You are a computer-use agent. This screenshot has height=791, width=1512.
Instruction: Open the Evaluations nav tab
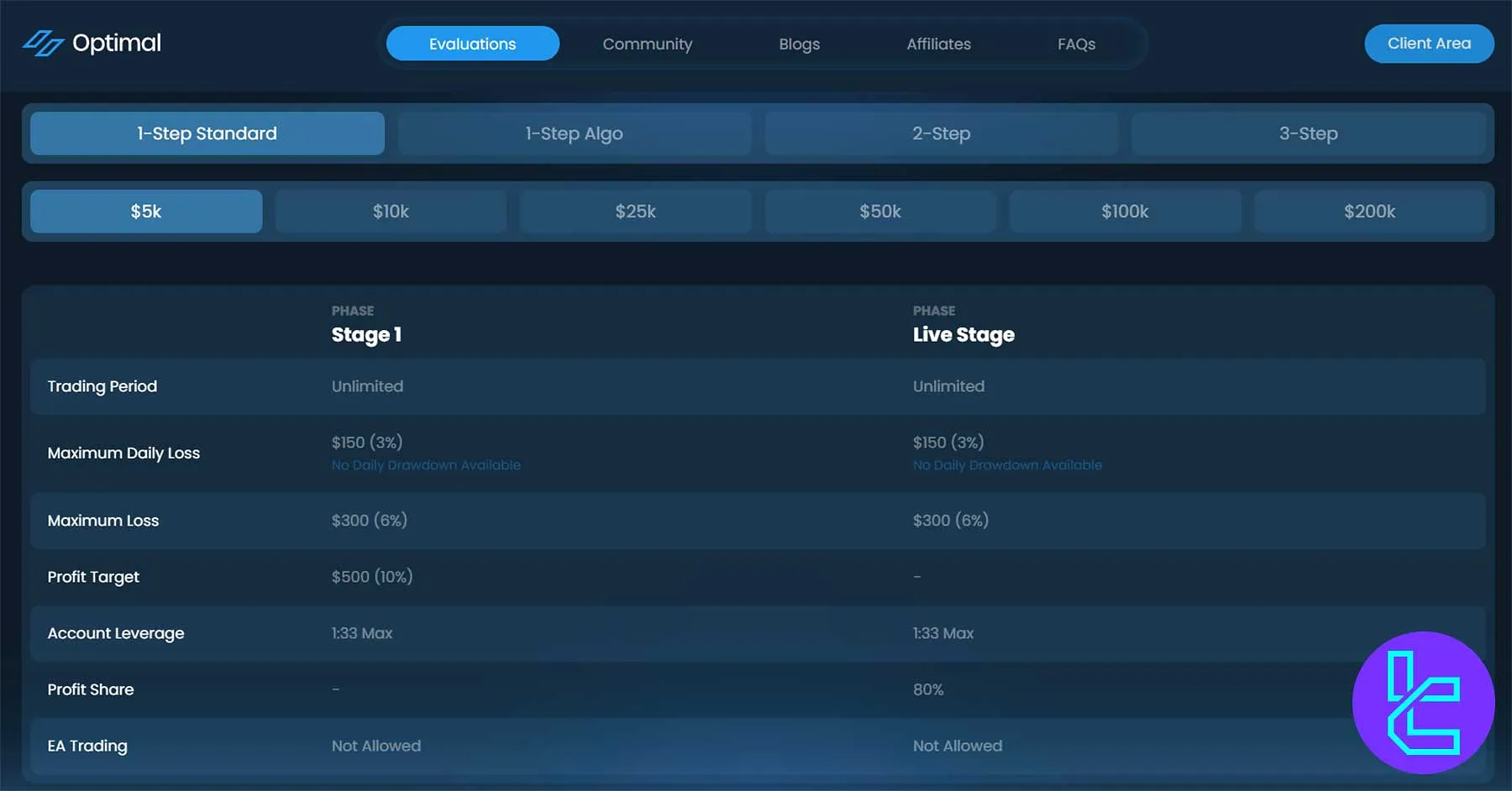(x=472, y=44)
